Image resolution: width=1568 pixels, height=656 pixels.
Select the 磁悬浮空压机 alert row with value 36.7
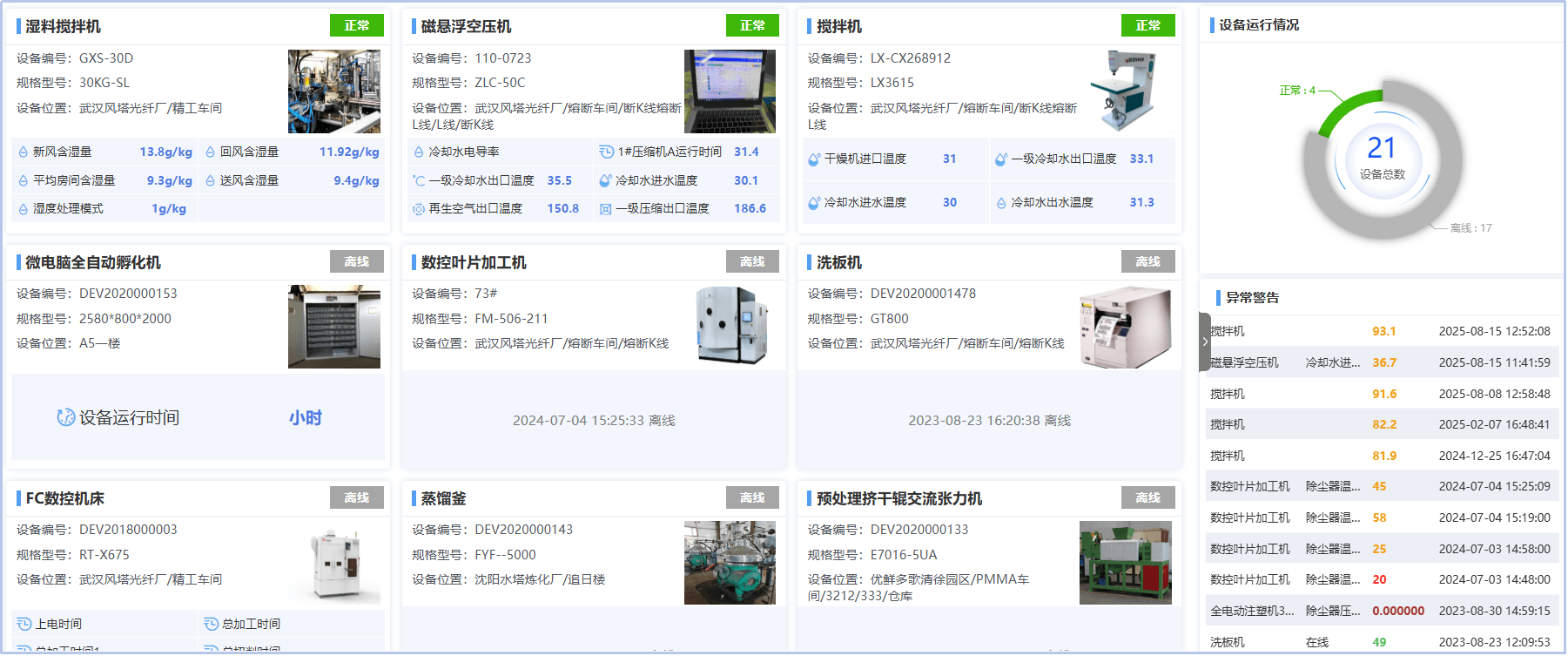[x=1382, y=362]
